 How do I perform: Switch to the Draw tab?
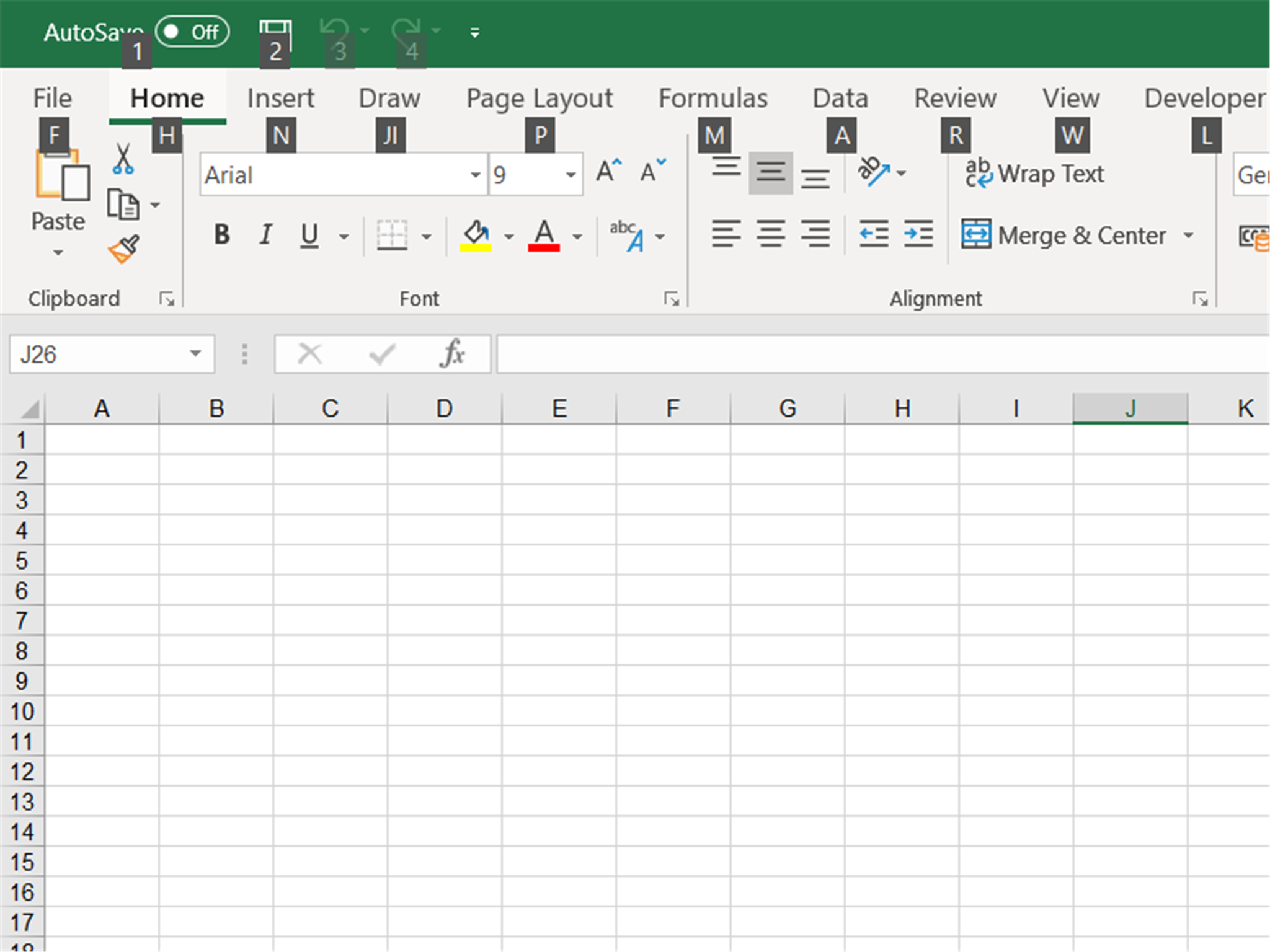(x=389, y=99)
